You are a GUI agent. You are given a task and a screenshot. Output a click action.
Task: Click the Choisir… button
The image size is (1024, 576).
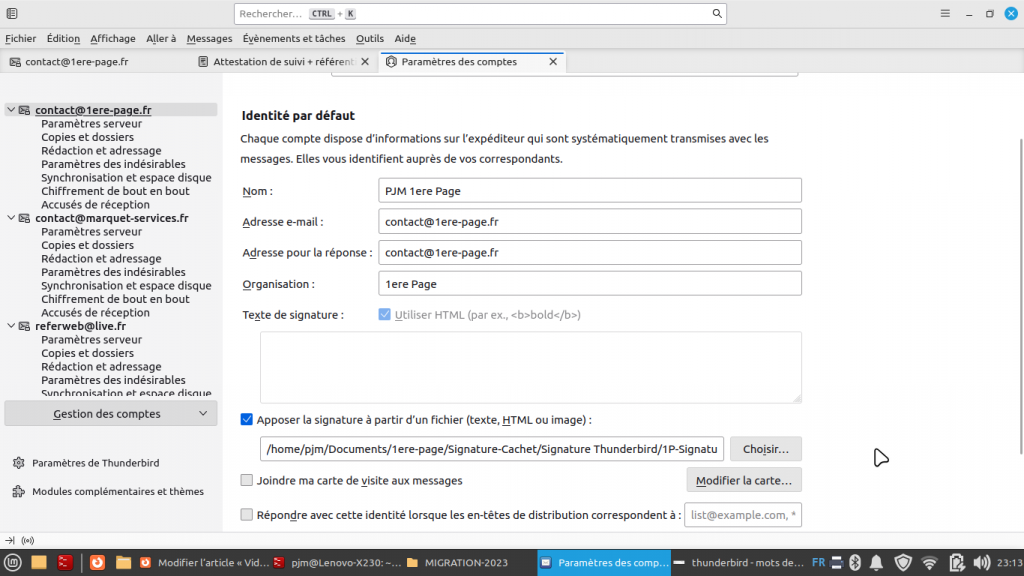click(765, 449)
